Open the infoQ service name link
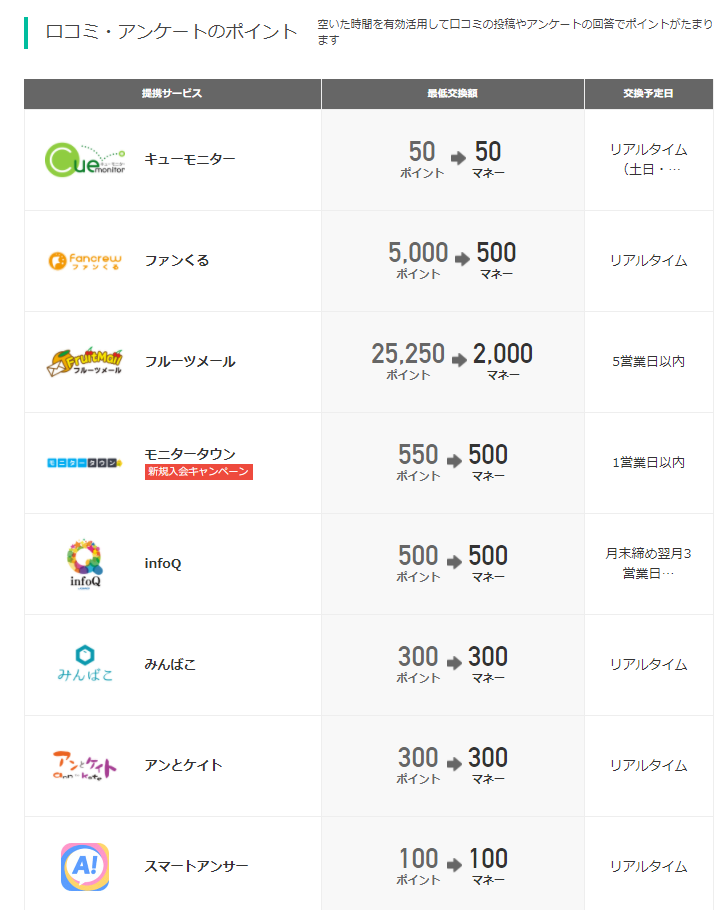 click(163, 563)
